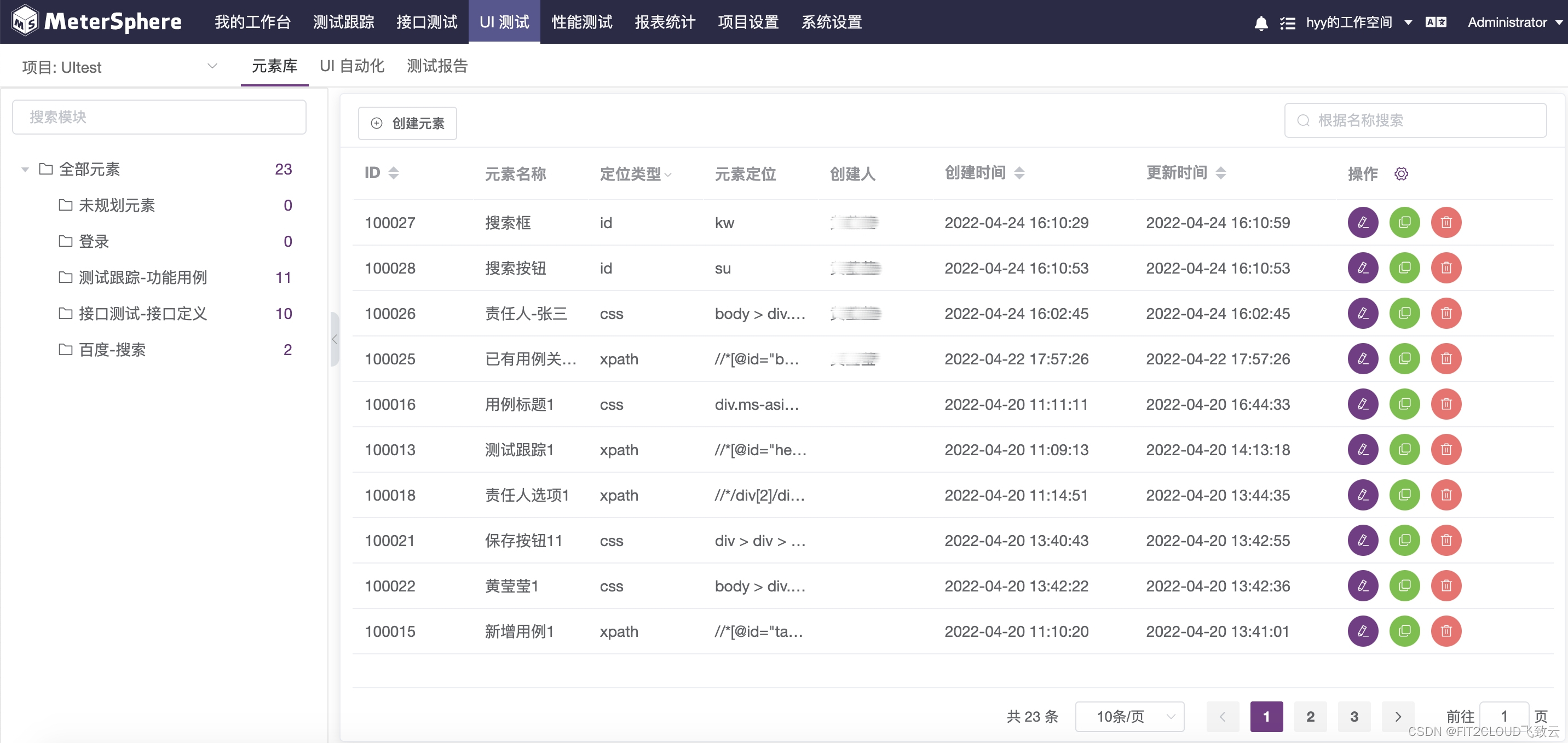Click edit icon for element 100027
Screen dimensions: 1568x743
pyautogui.click(x=1362, y=222)
